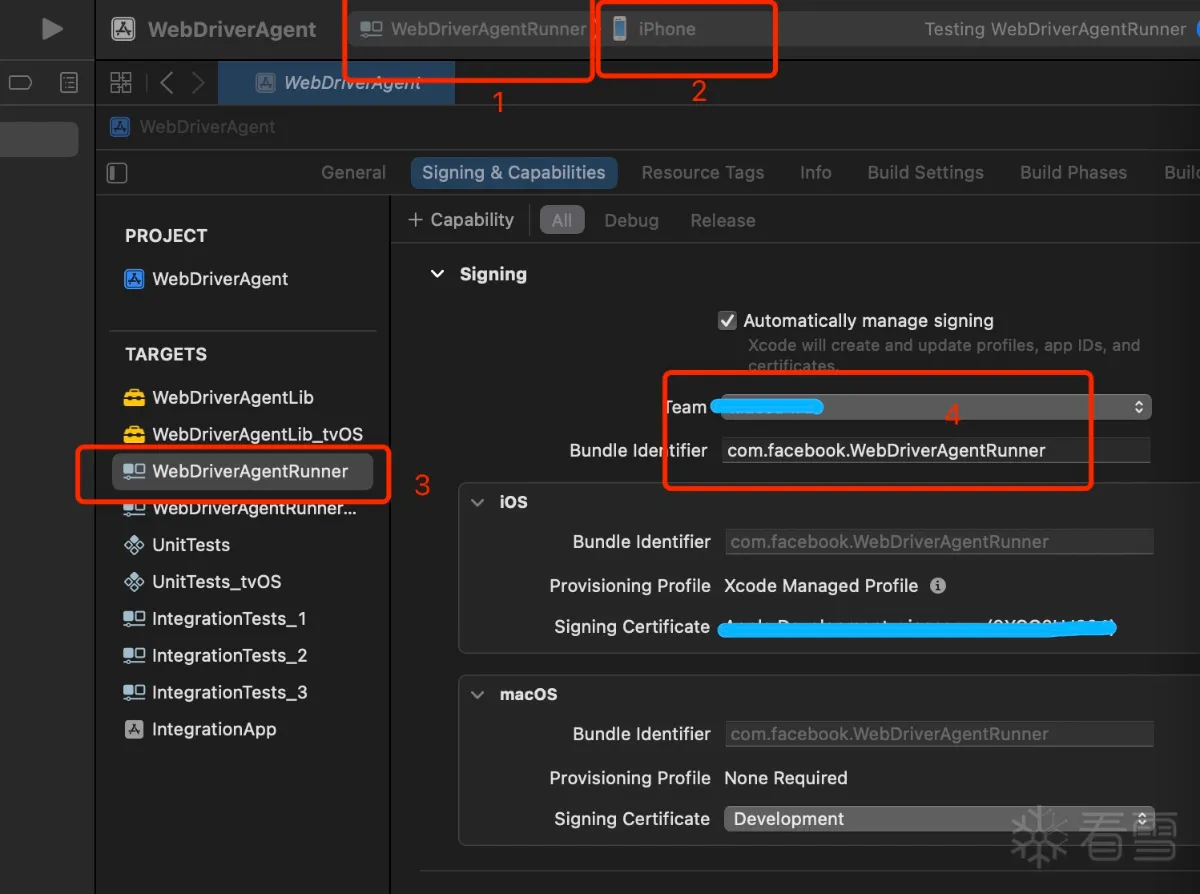Click the navigator list view icon
The height and width of the screenshot is (894, 1200).
point(69,83)
